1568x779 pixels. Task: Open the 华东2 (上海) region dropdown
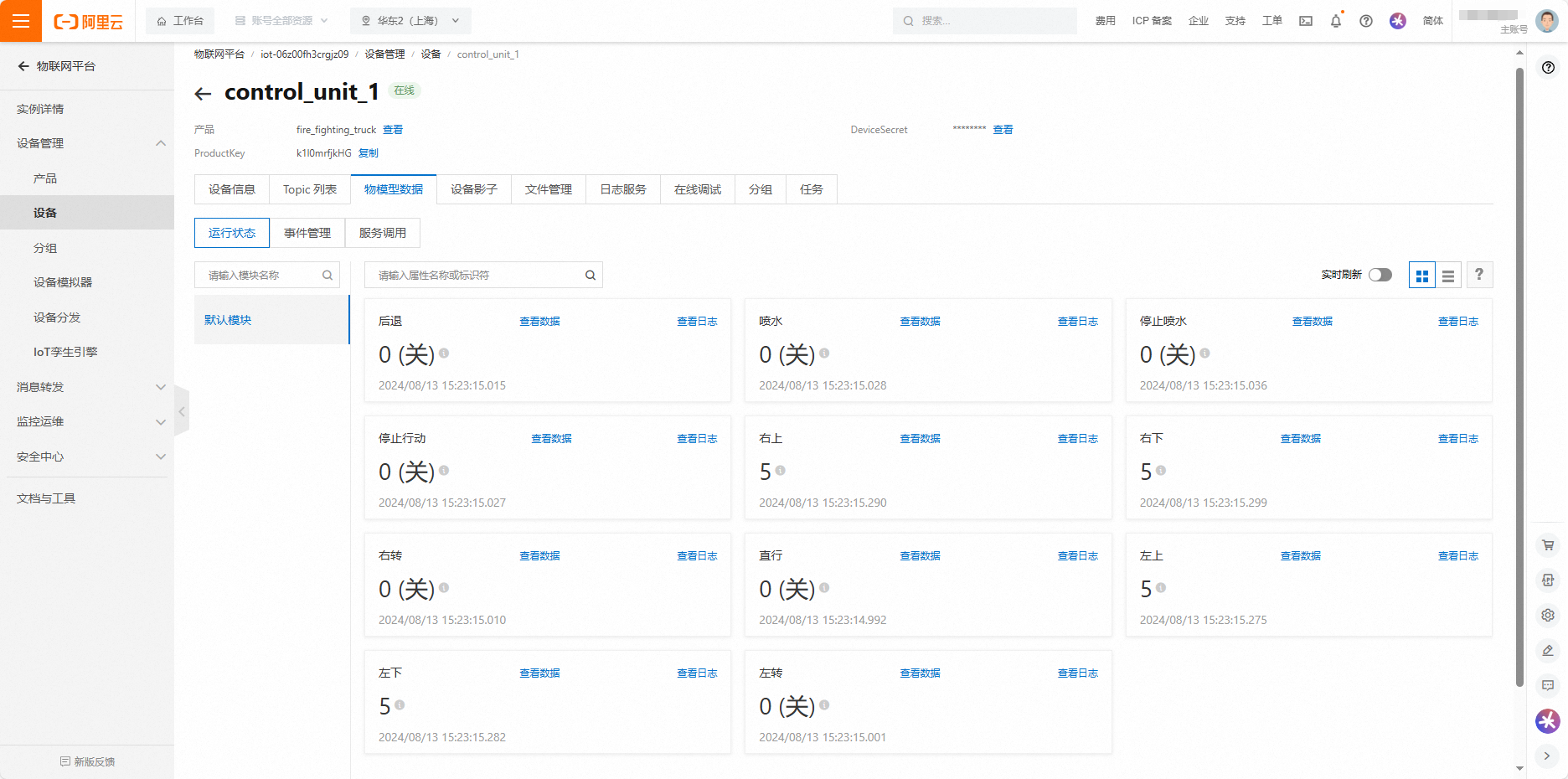(410, 21)
